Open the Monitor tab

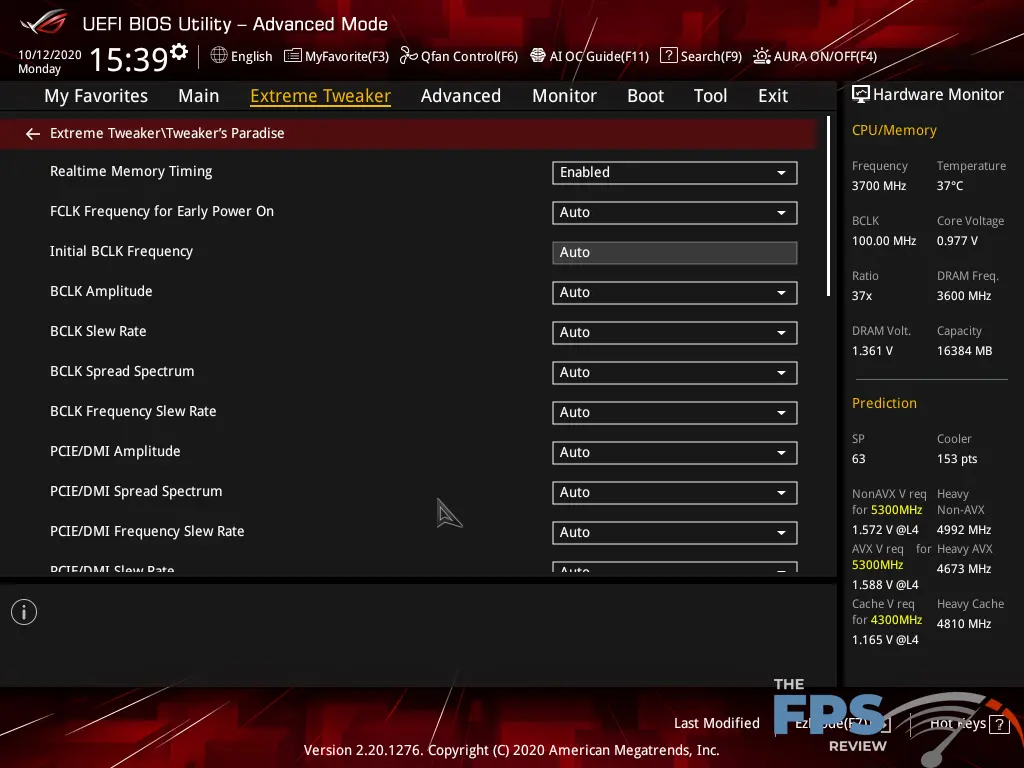point(564,96)
